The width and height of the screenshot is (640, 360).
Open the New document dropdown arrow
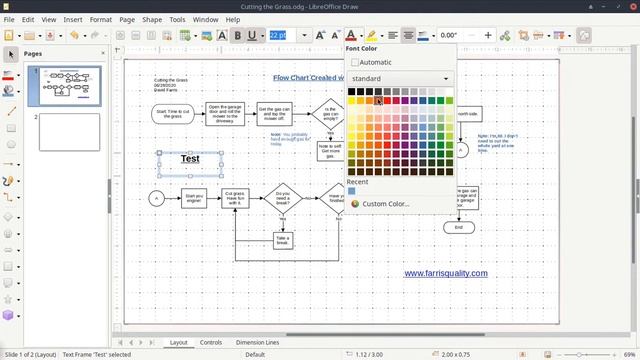(x=19, y=36)
